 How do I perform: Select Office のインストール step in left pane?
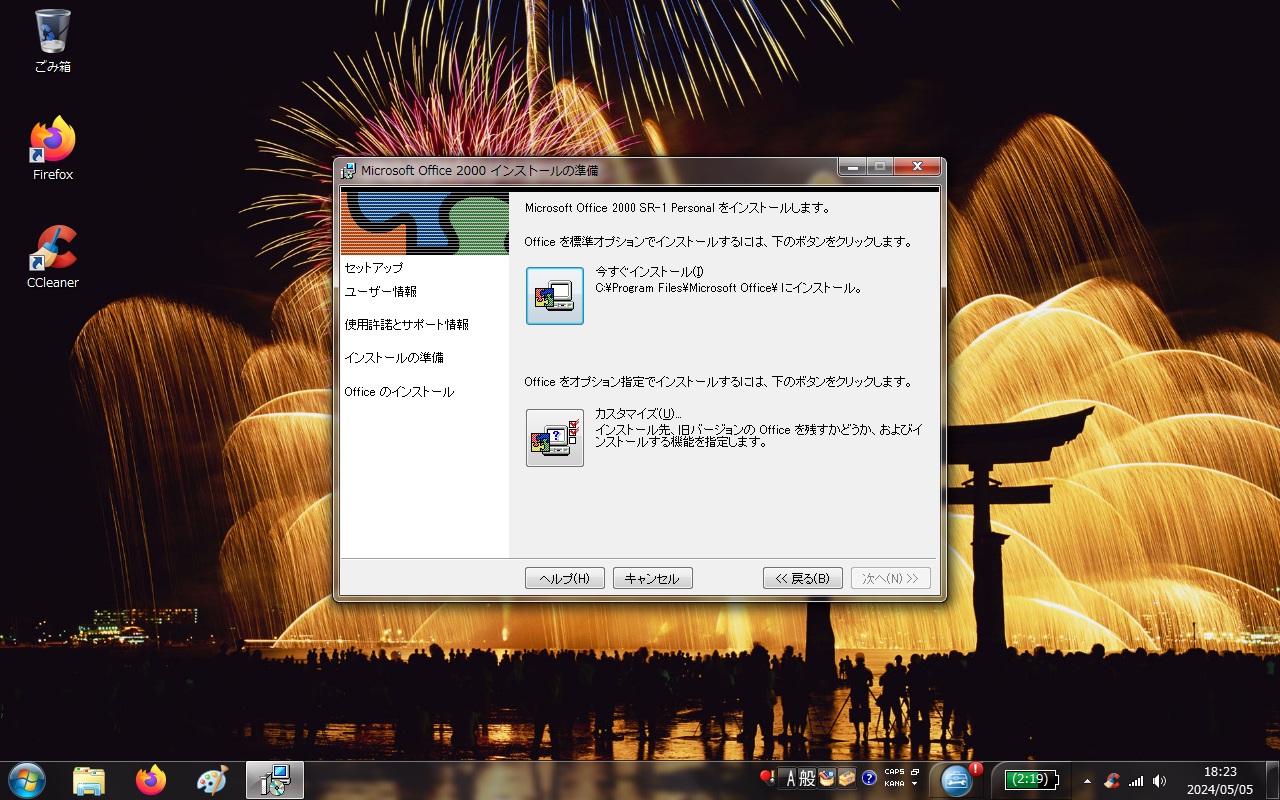pyautogui.click(x=399, y=392)
